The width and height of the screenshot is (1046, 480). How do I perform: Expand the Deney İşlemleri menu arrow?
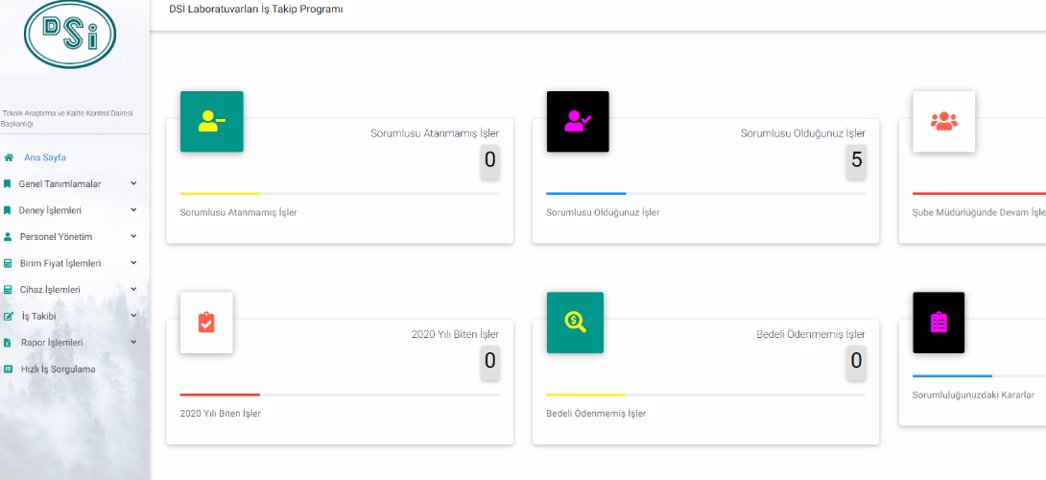click(x=133, y=210)
